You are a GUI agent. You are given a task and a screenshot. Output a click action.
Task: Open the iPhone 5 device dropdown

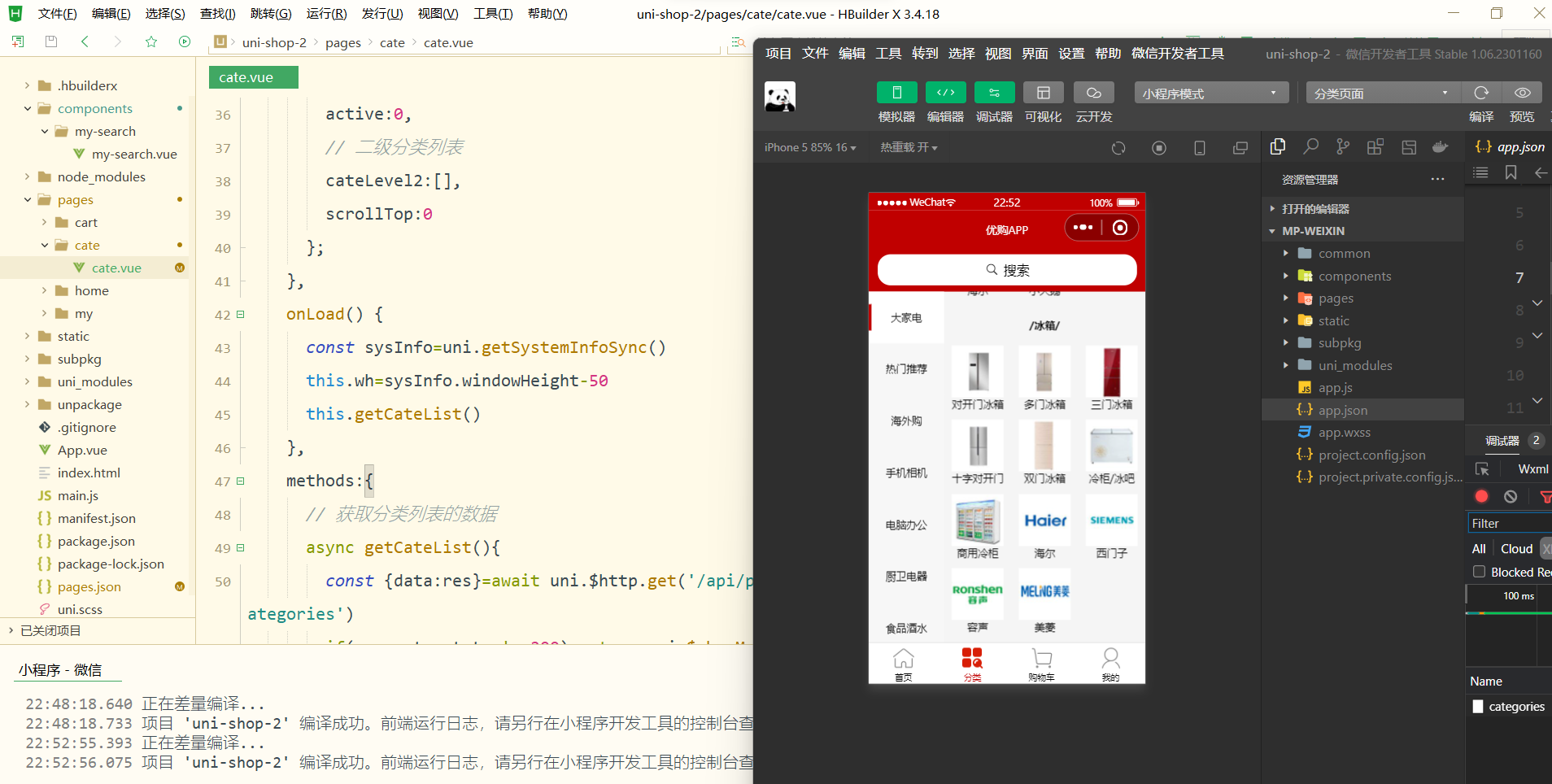(809, 147)
